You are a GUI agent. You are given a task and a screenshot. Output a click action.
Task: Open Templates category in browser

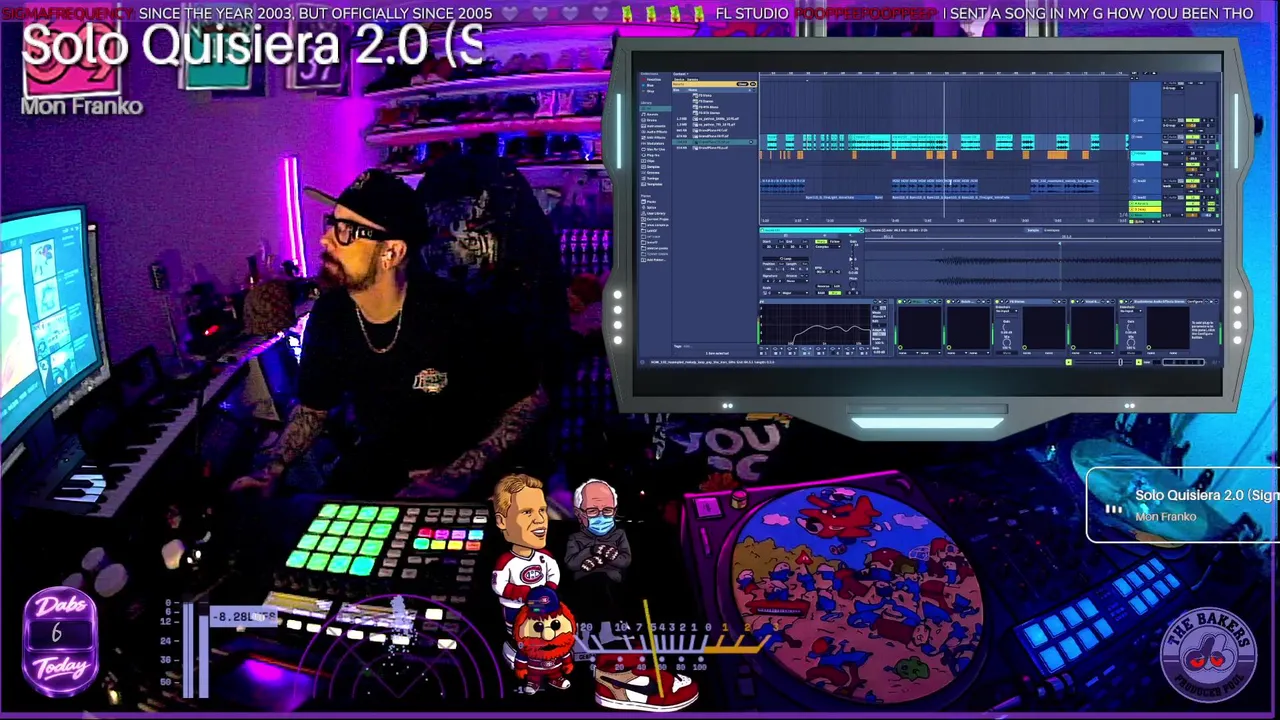[653, 184]
